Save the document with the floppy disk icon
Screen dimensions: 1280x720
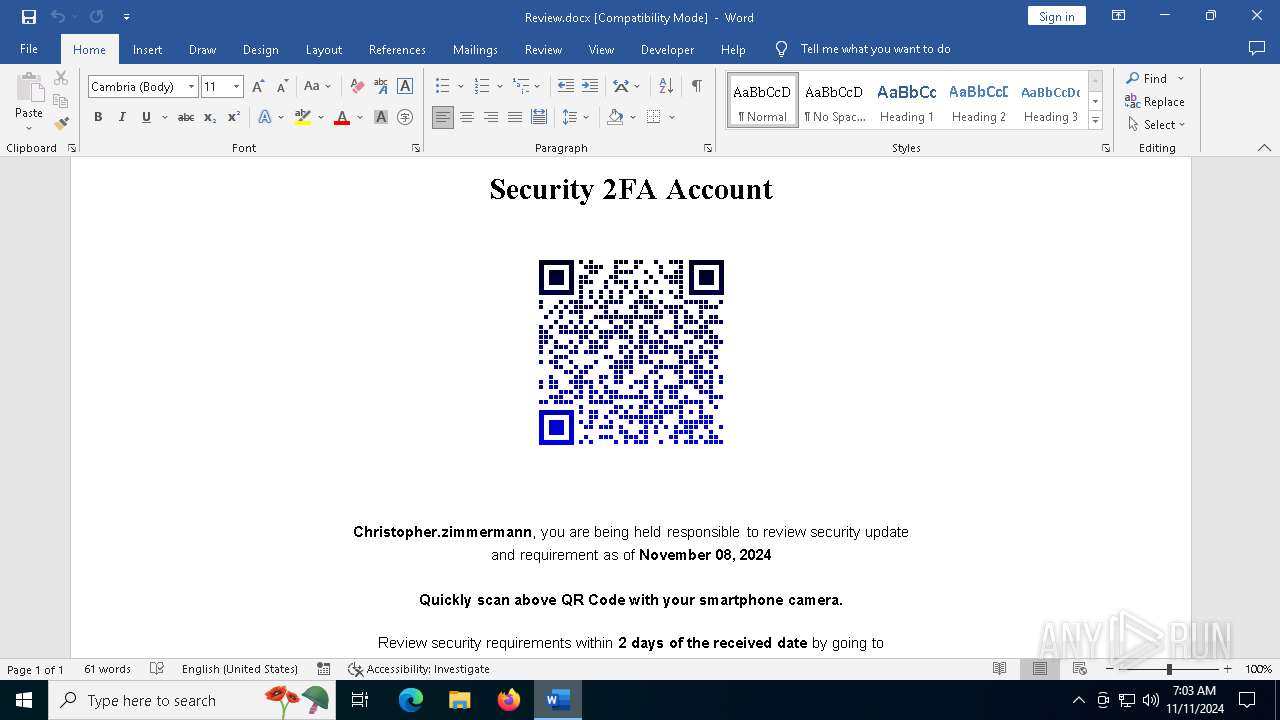pos(29,17)
